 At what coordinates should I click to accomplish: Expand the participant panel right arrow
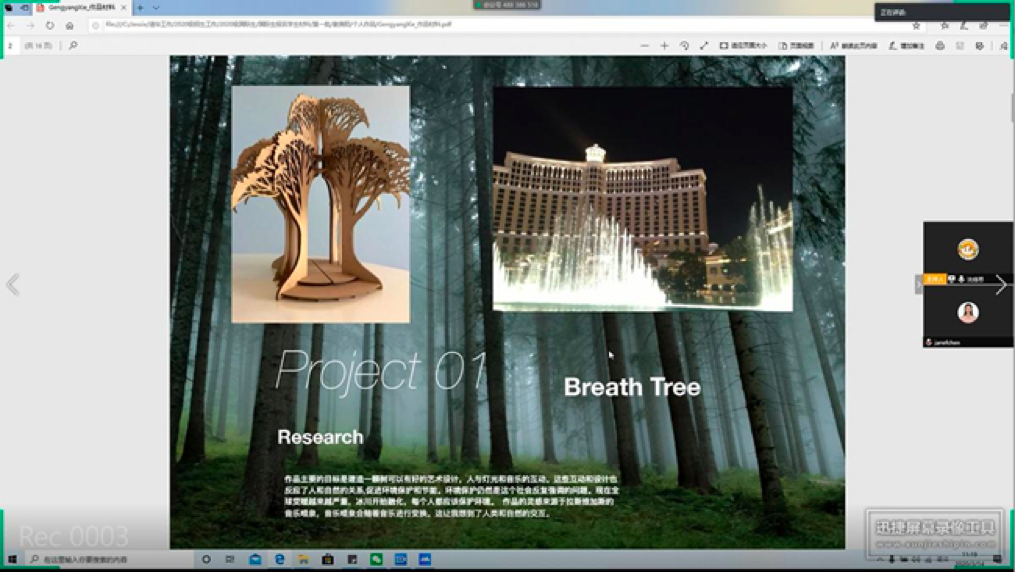click(1001, 285)
